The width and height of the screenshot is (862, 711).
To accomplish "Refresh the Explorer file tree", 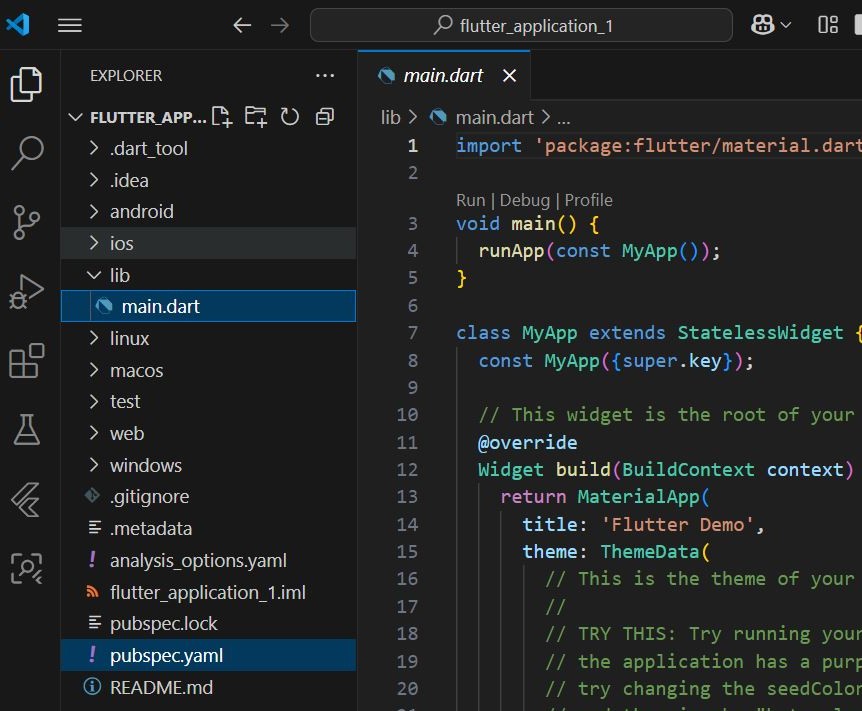I will pyautogui.click(x=290, y=117).
